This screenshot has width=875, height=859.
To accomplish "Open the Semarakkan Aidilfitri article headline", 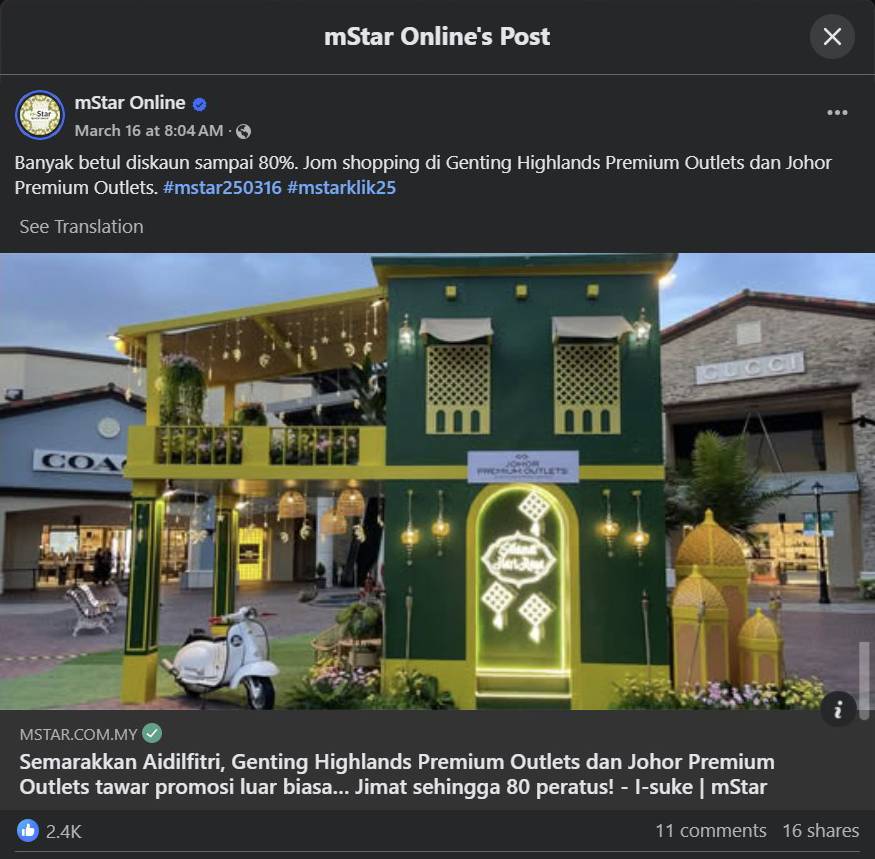I will pos(397,774).
